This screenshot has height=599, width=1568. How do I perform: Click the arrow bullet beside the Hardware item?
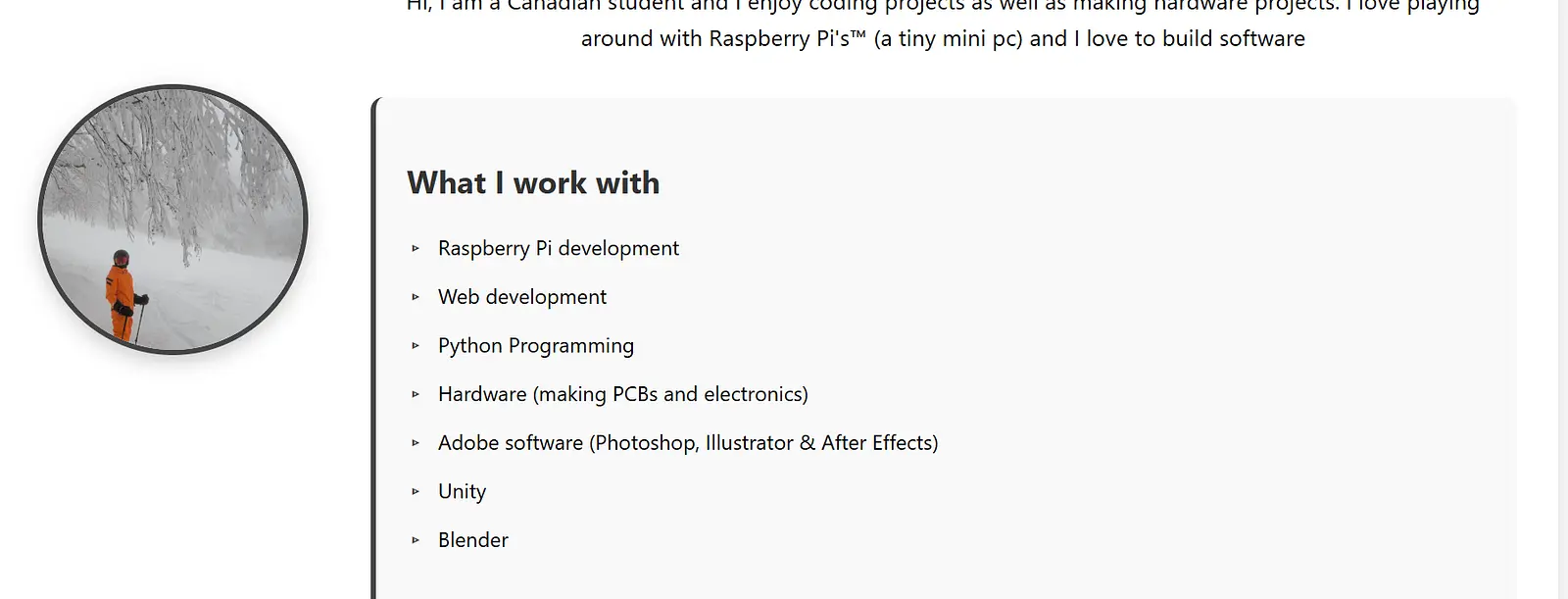pos(416,394)
